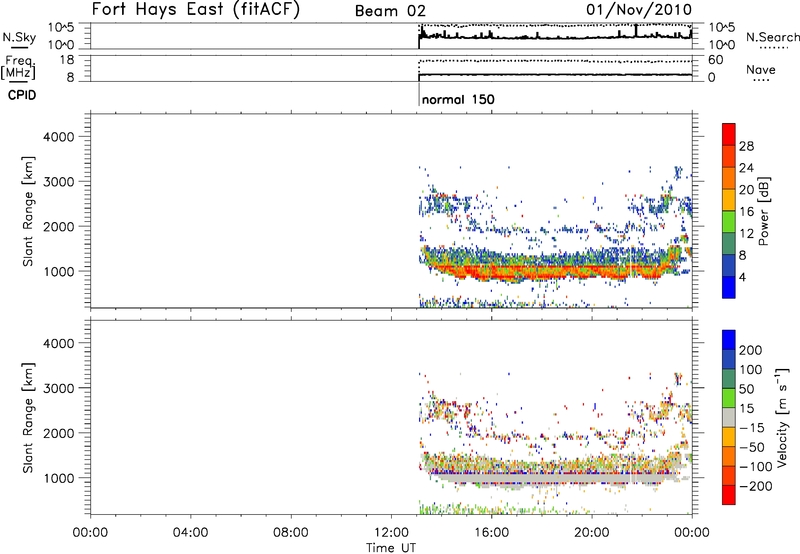Select the "CPID" row label
Image resolution: width=800 pixels, height=554 pixels.
coord(22,95)
